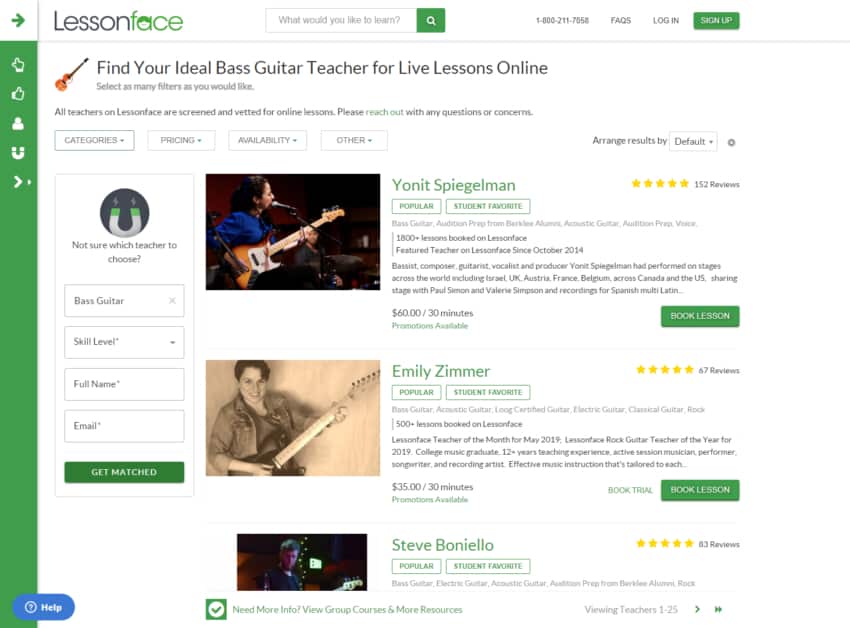
Task: Click the magnet sidebar icon
Action: 18,153
